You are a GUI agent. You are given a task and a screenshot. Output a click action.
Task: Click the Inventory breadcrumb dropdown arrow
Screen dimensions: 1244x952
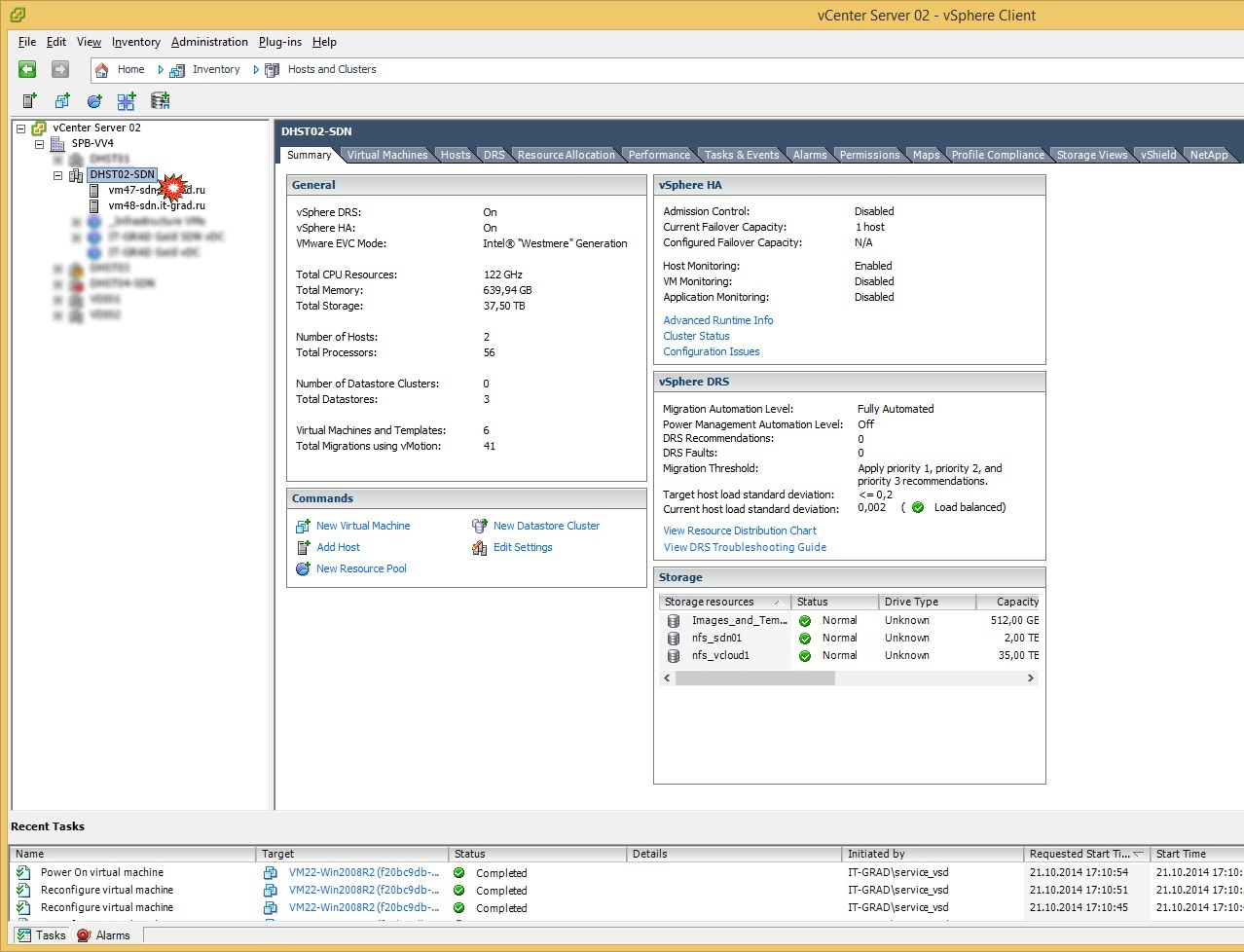click(256, 70)
